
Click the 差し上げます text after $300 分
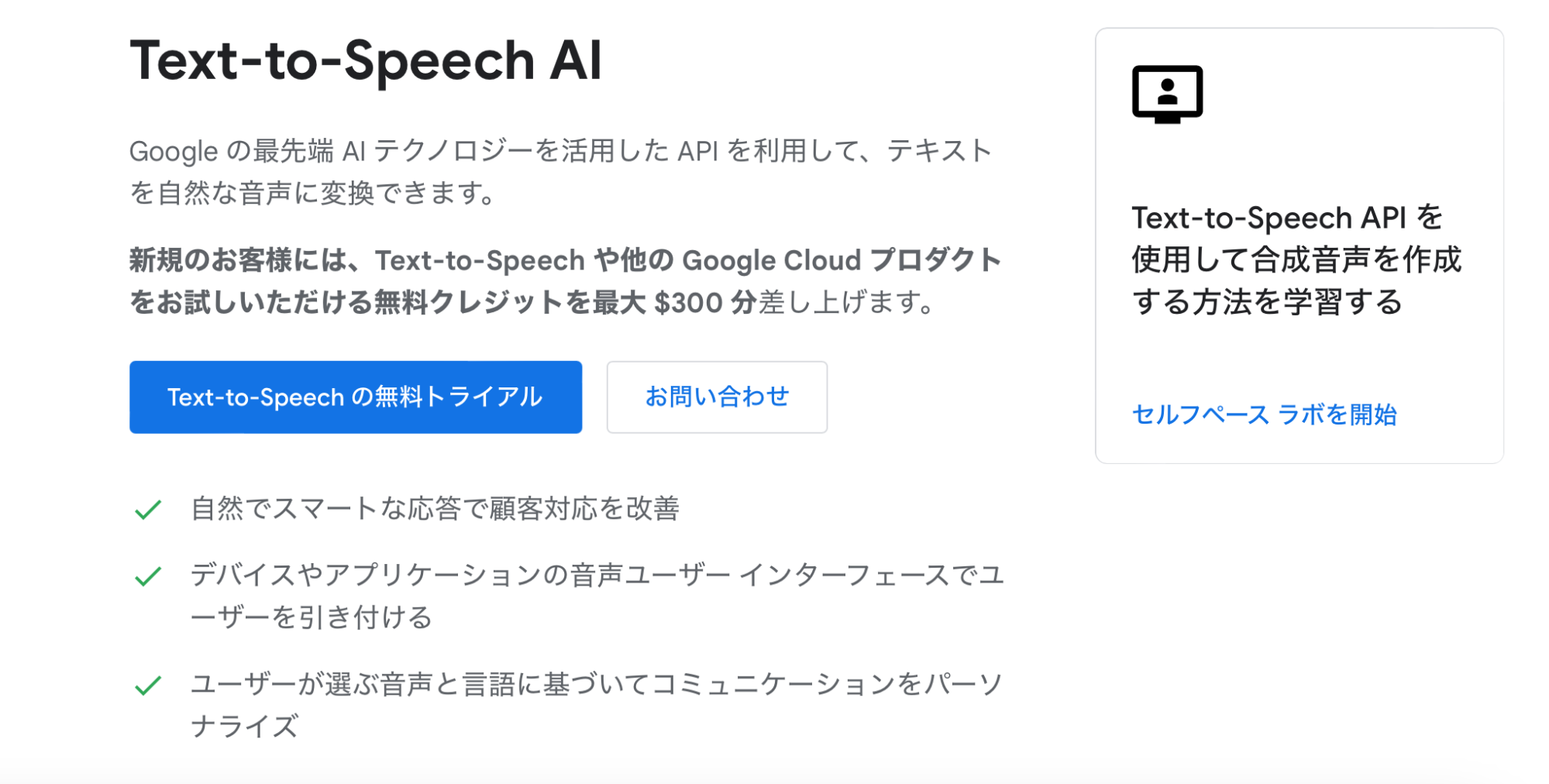[x=846, y=303]
